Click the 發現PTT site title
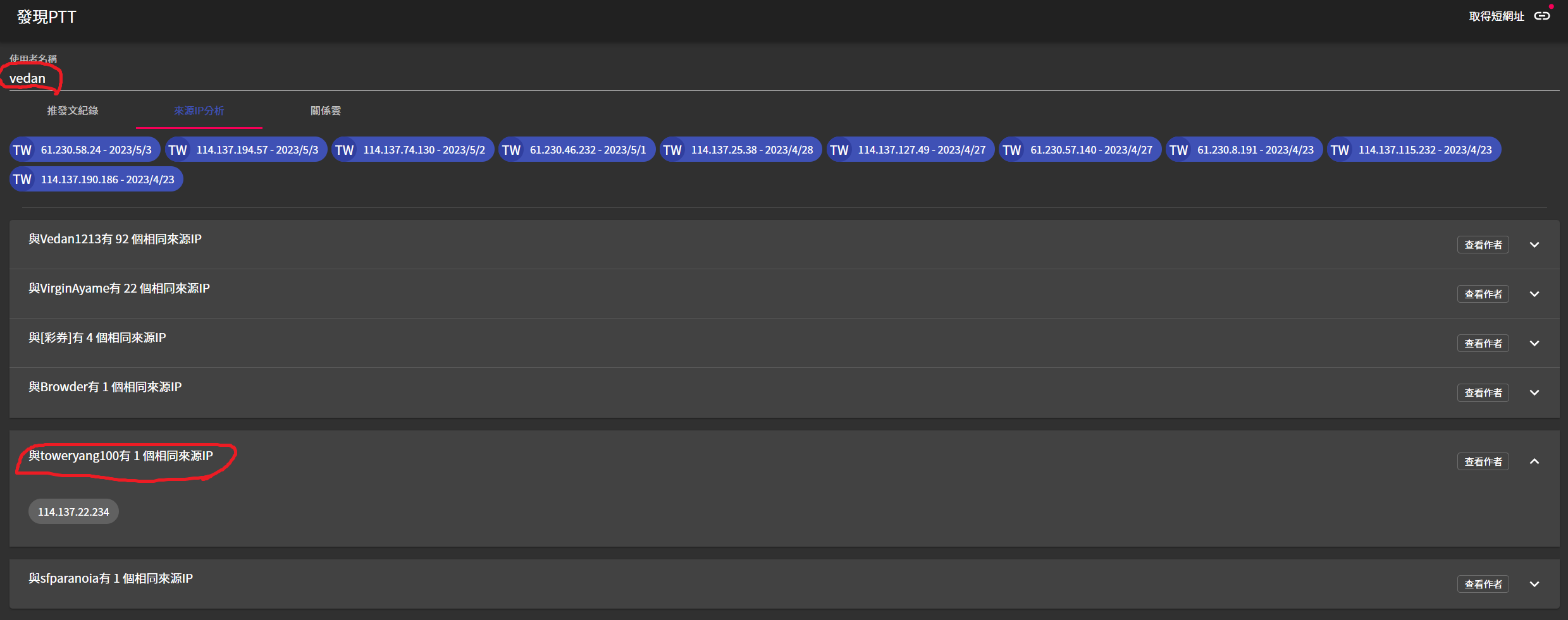The image size is (1568, 620). coord(46,17)
